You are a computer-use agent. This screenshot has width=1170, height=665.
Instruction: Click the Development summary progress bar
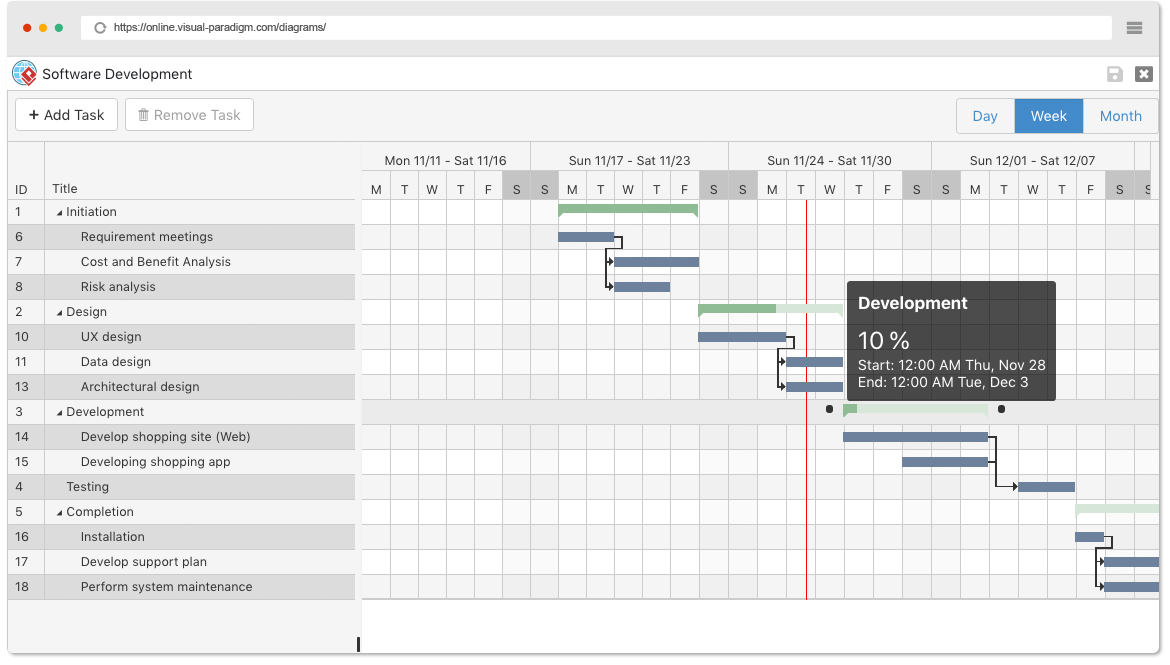click(x=915, y=409)
